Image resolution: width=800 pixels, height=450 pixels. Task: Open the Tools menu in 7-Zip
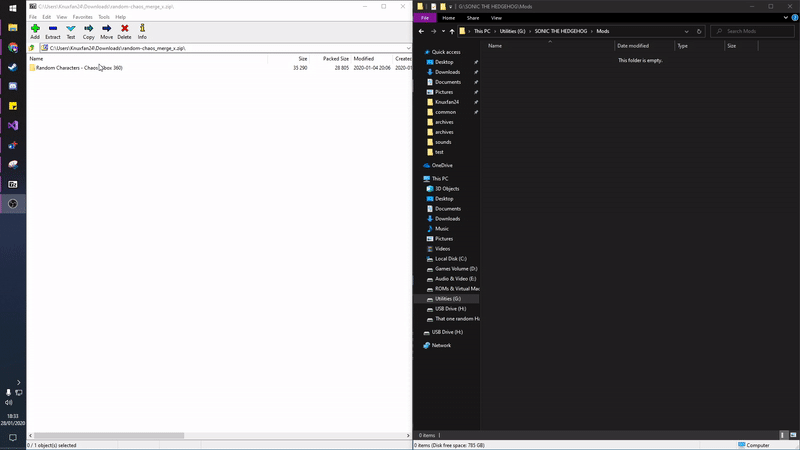click(104, 17)
